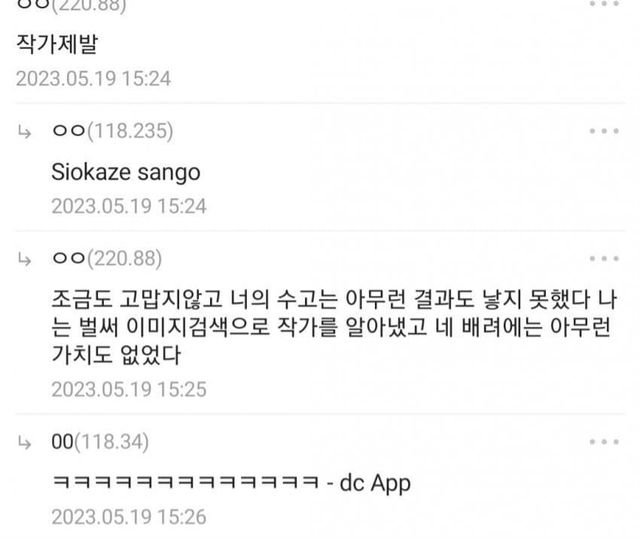Select top commenter name with (220.88)
Image resolution: width=640 pixels, height=538 pixels.
71,5
